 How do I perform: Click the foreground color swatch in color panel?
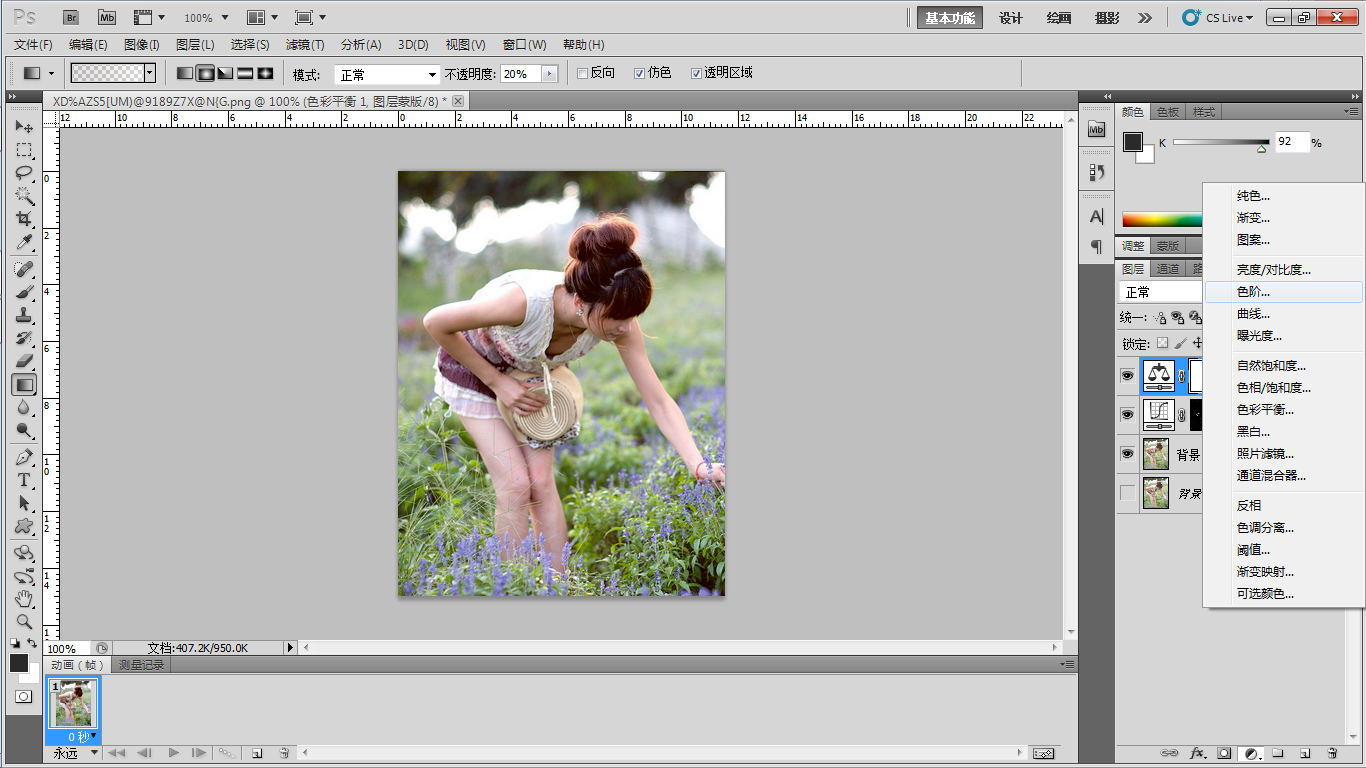tap(1132, 142)
